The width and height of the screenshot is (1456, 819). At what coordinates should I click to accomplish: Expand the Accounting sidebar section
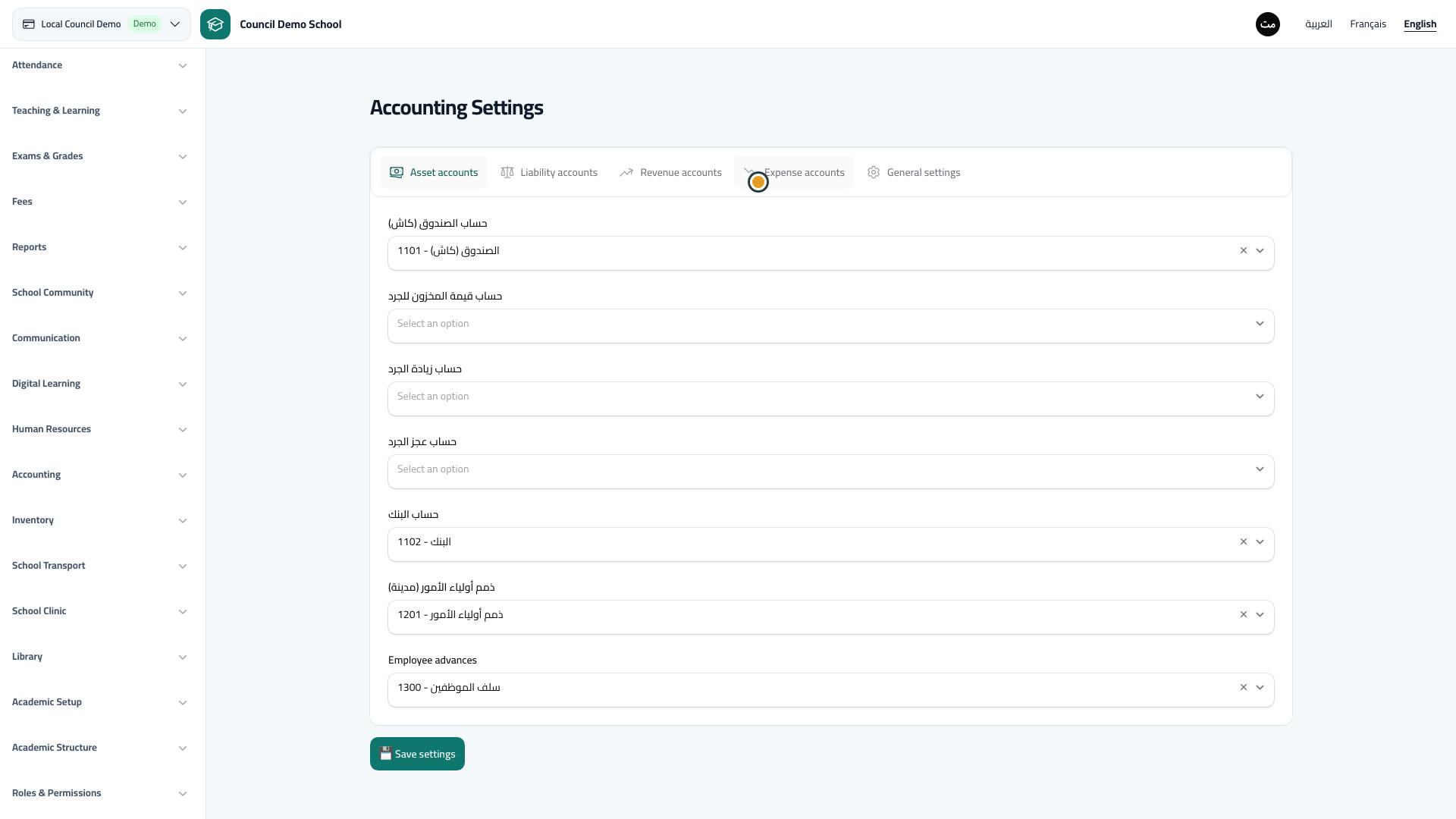(99, 475)
